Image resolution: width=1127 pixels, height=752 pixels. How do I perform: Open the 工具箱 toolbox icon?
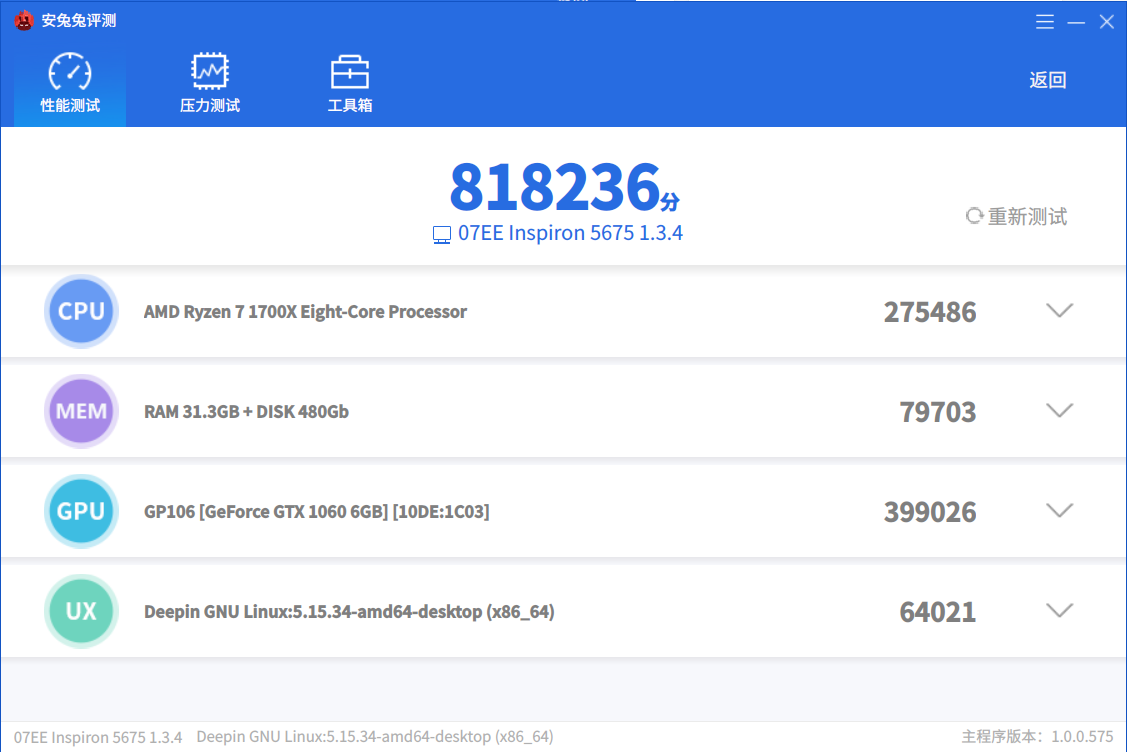point(349,80)
